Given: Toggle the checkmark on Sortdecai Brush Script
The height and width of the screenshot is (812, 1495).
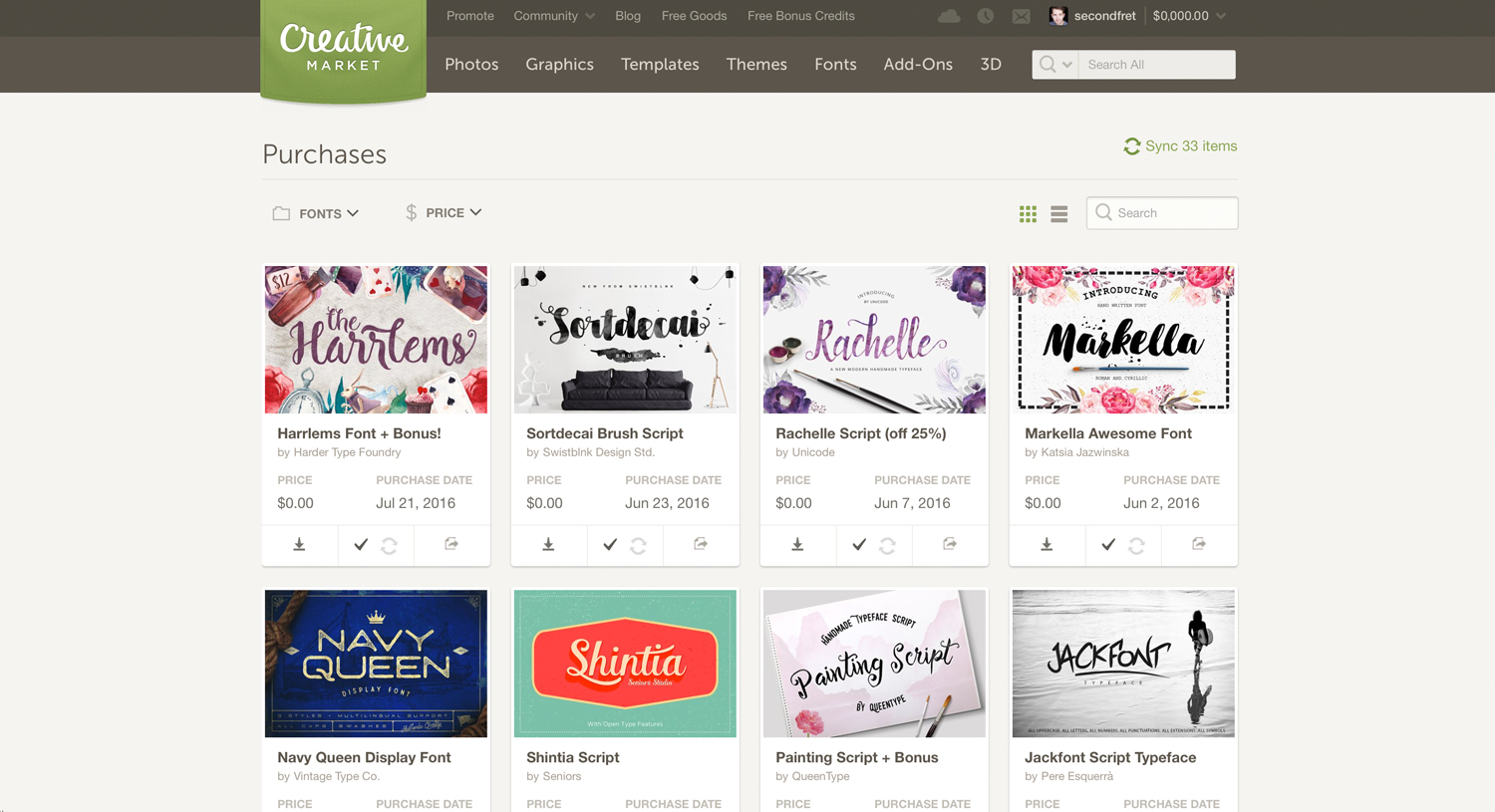Looking at the screenshot, I should click(610, 545).
